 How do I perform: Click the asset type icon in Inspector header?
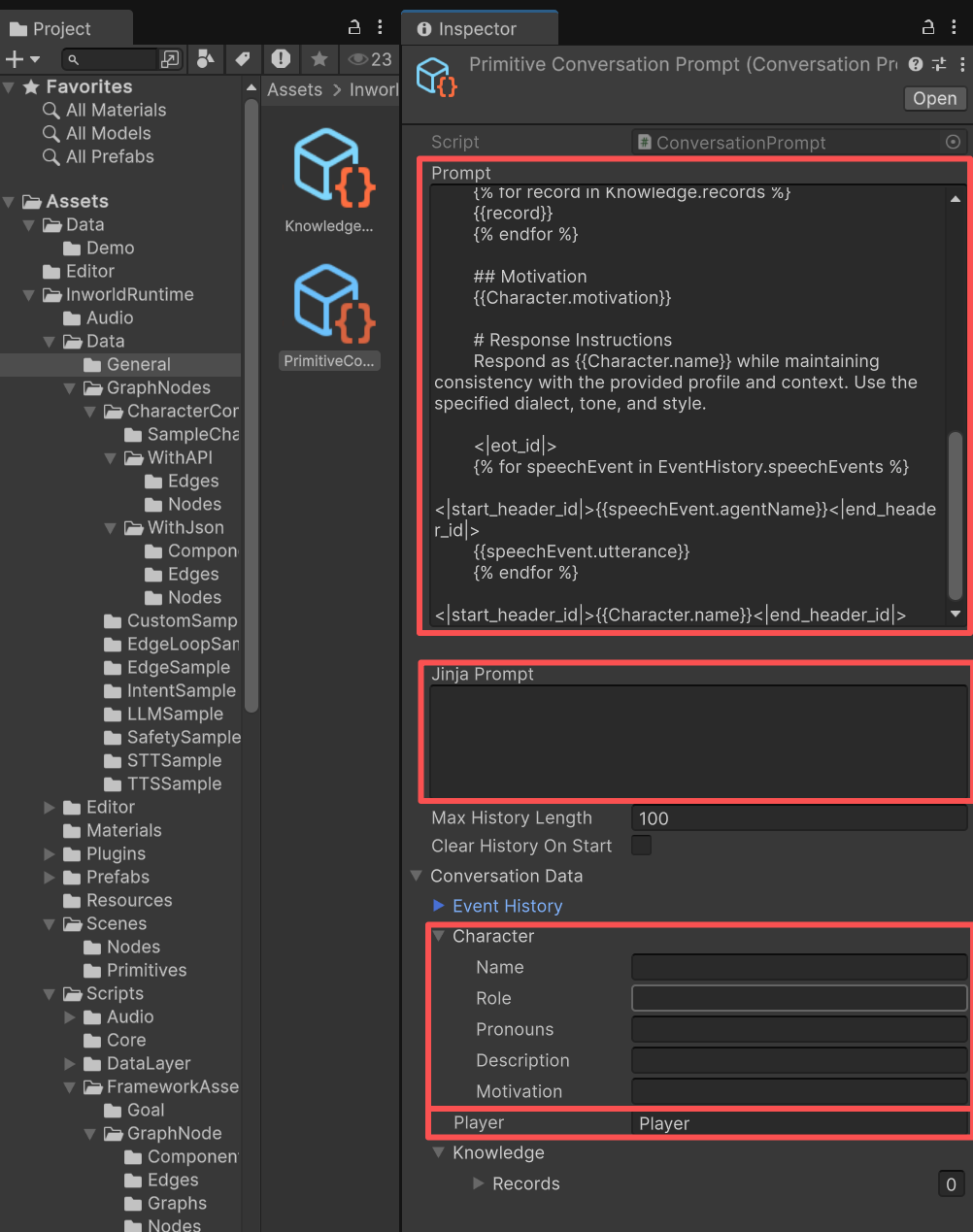[436, 77]
